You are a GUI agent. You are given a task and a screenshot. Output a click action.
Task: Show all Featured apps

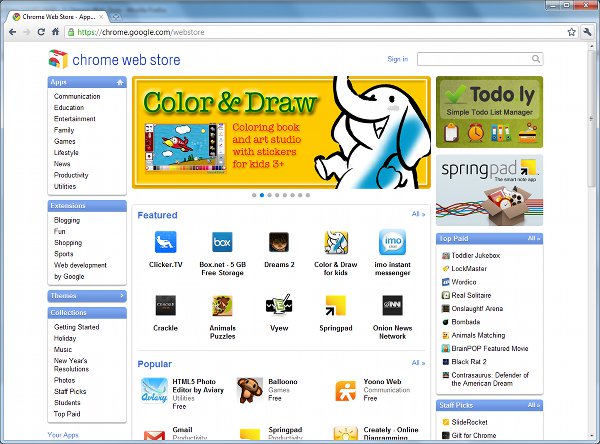click(x=418, y=214)
